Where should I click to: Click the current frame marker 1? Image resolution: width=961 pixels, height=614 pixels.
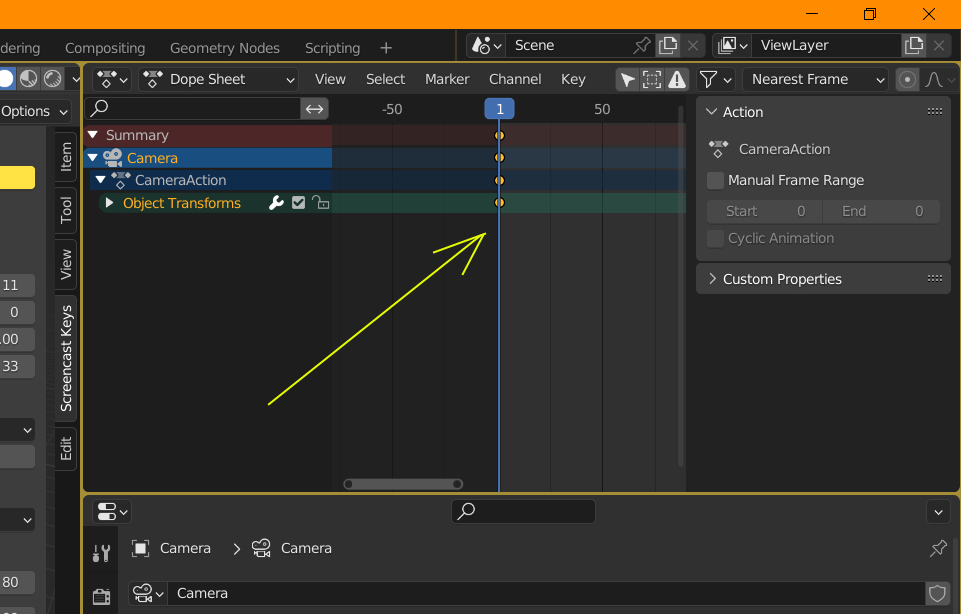pyautogui.click(x=499, y=109)
